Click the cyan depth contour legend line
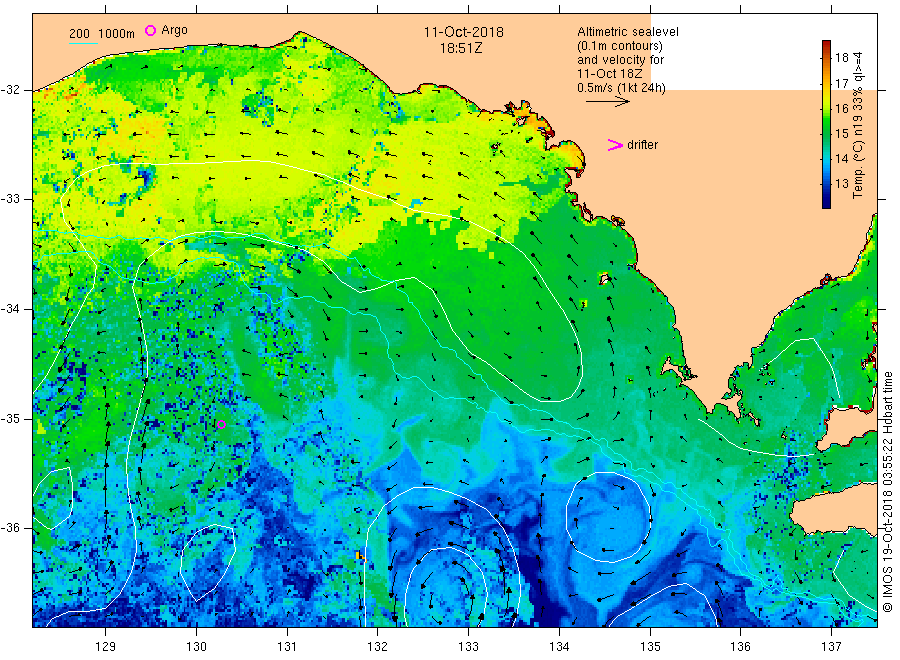This screenshot has width=900, height=660. [x=83, y=43]
